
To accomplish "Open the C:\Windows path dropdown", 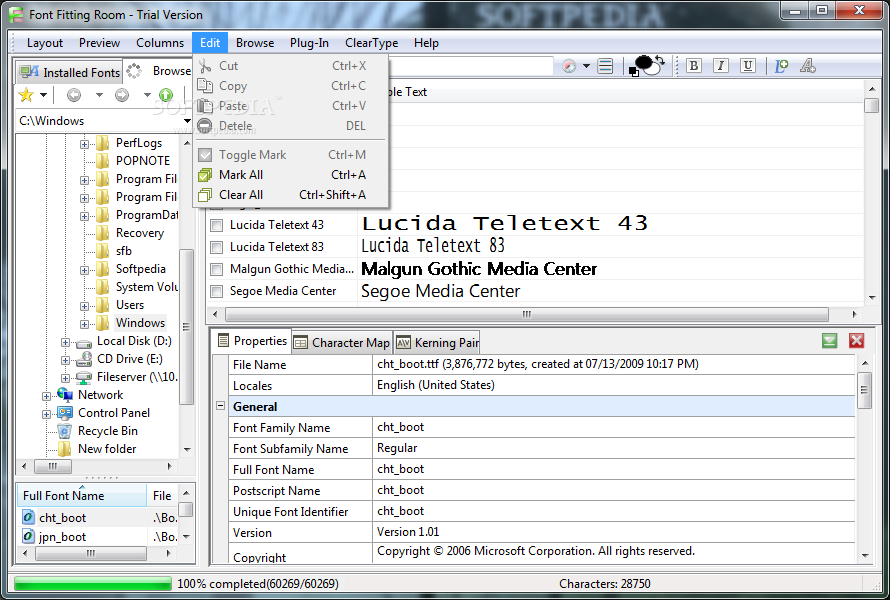I will (x=187, y=121).
